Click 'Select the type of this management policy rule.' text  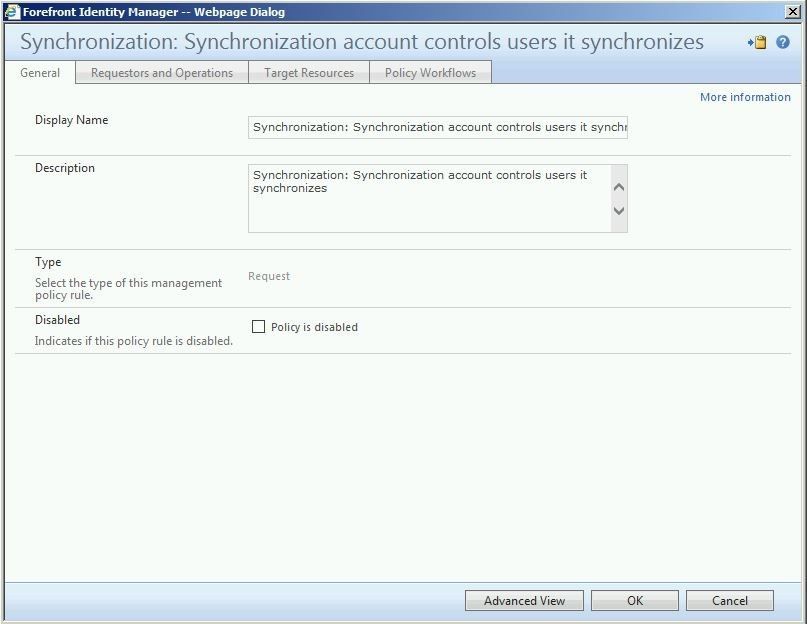pos(128,289)
